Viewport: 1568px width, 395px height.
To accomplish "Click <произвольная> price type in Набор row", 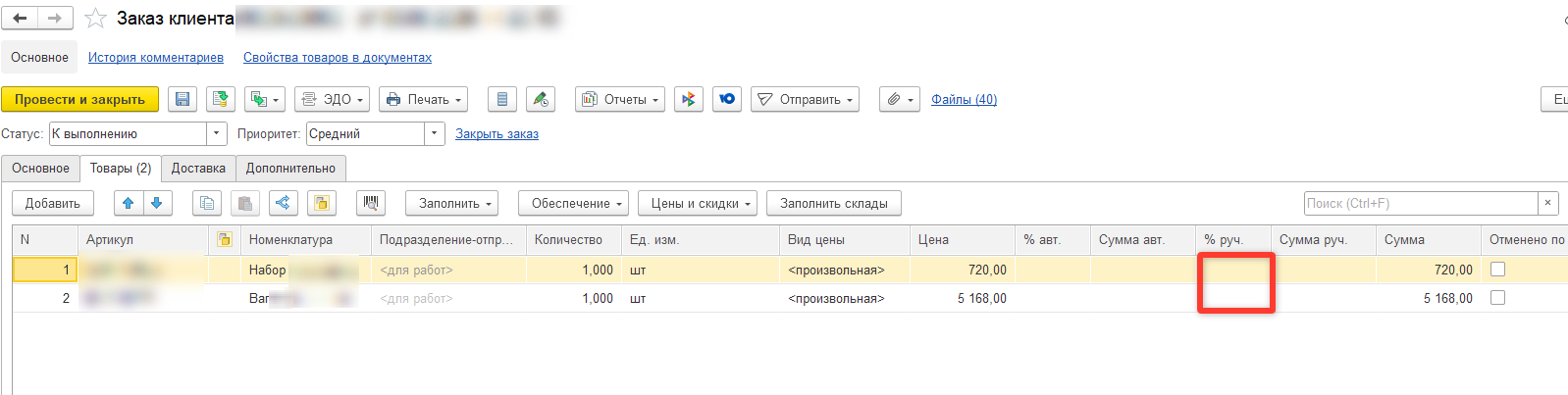I will (x=844, y=270).
